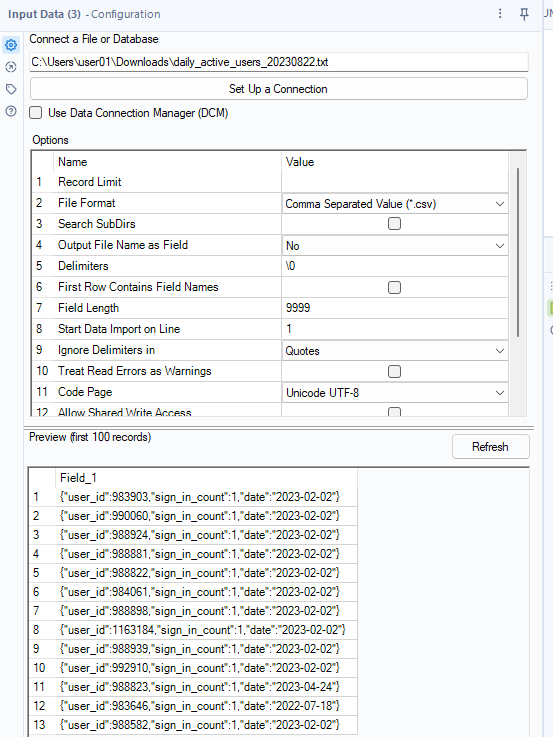Select preview row dated 2022-07-18

pyautogui.click(x=193, y=706)
